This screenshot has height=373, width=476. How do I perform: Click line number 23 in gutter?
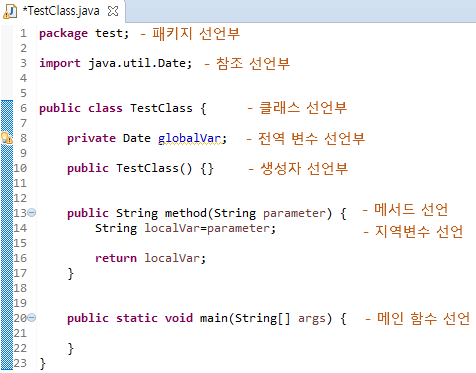tap(20, 363)
